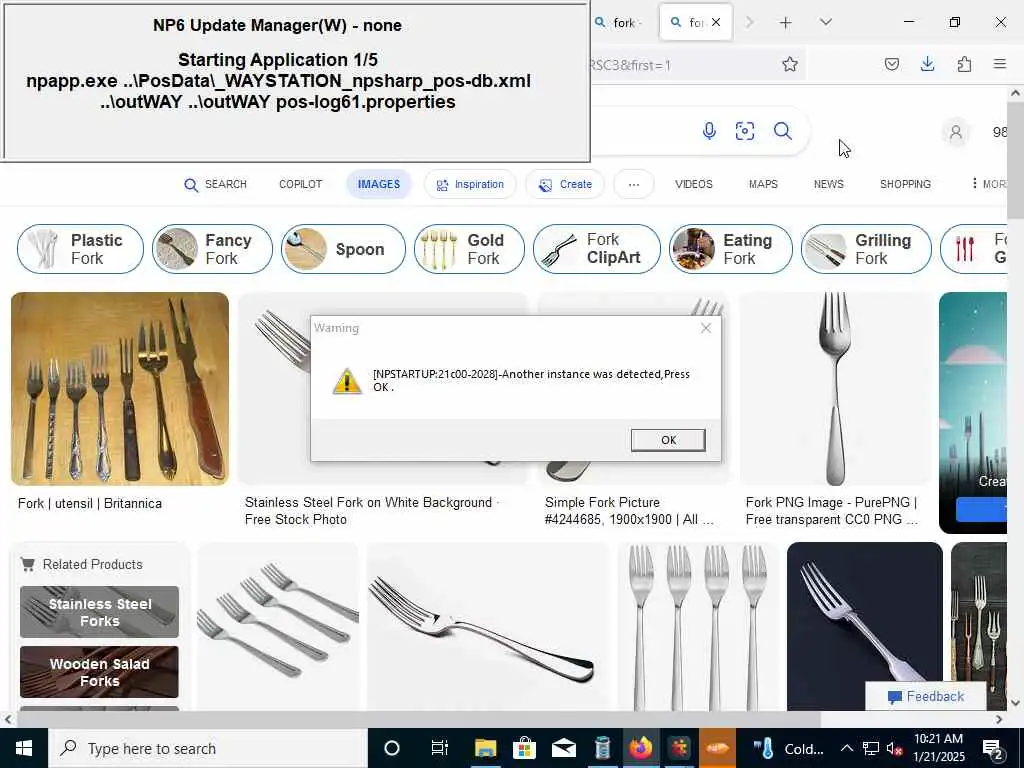Click OK in the Warning dialog
The height and width of the screenshot is (768, 1024).
tap(668, 440)
